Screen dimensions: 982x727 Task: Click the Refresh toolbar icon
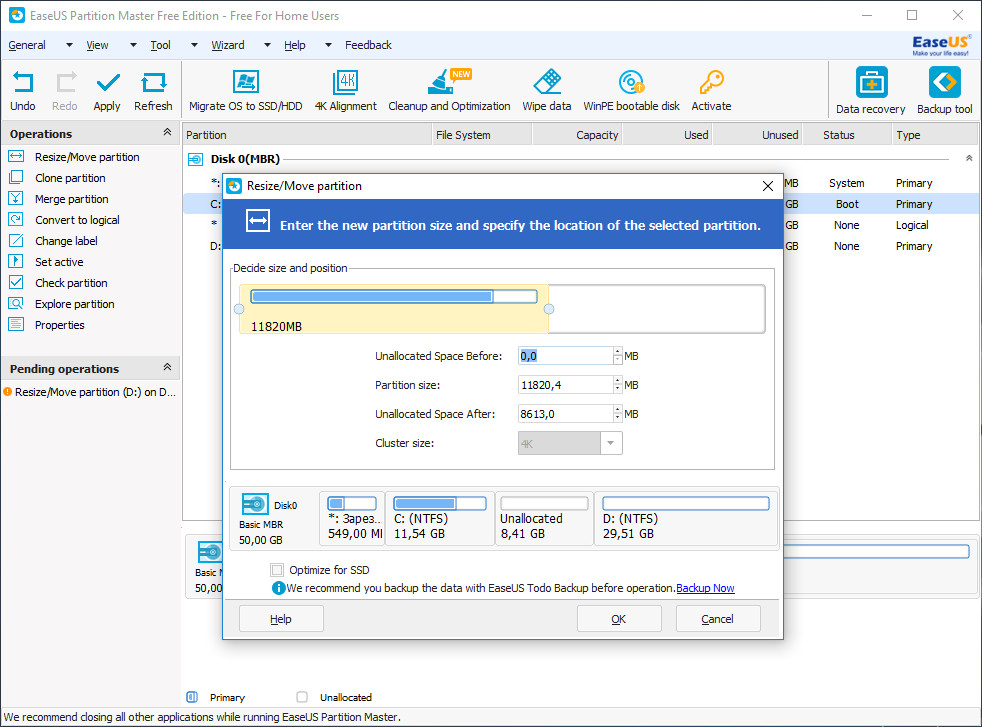click(153, 84)
